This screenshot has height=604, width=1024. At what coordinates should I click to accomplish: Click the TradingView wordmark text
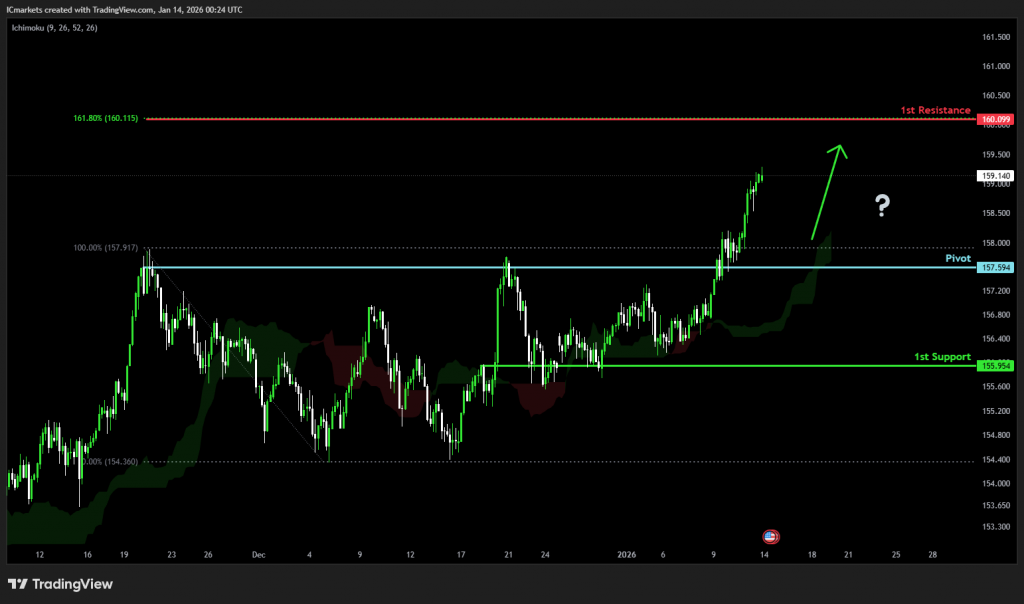(72, 584)
